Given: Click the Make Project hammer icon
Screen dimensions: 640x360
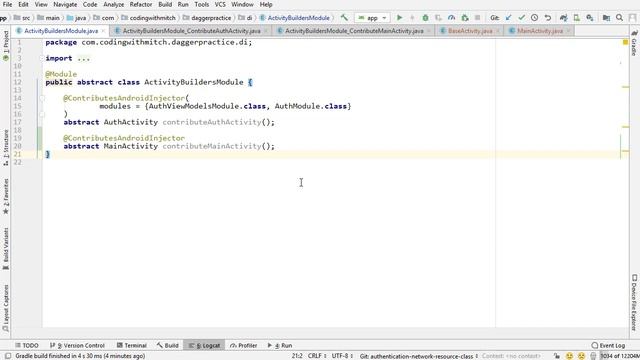Looking at the screenshot, I should click(344, 18).
